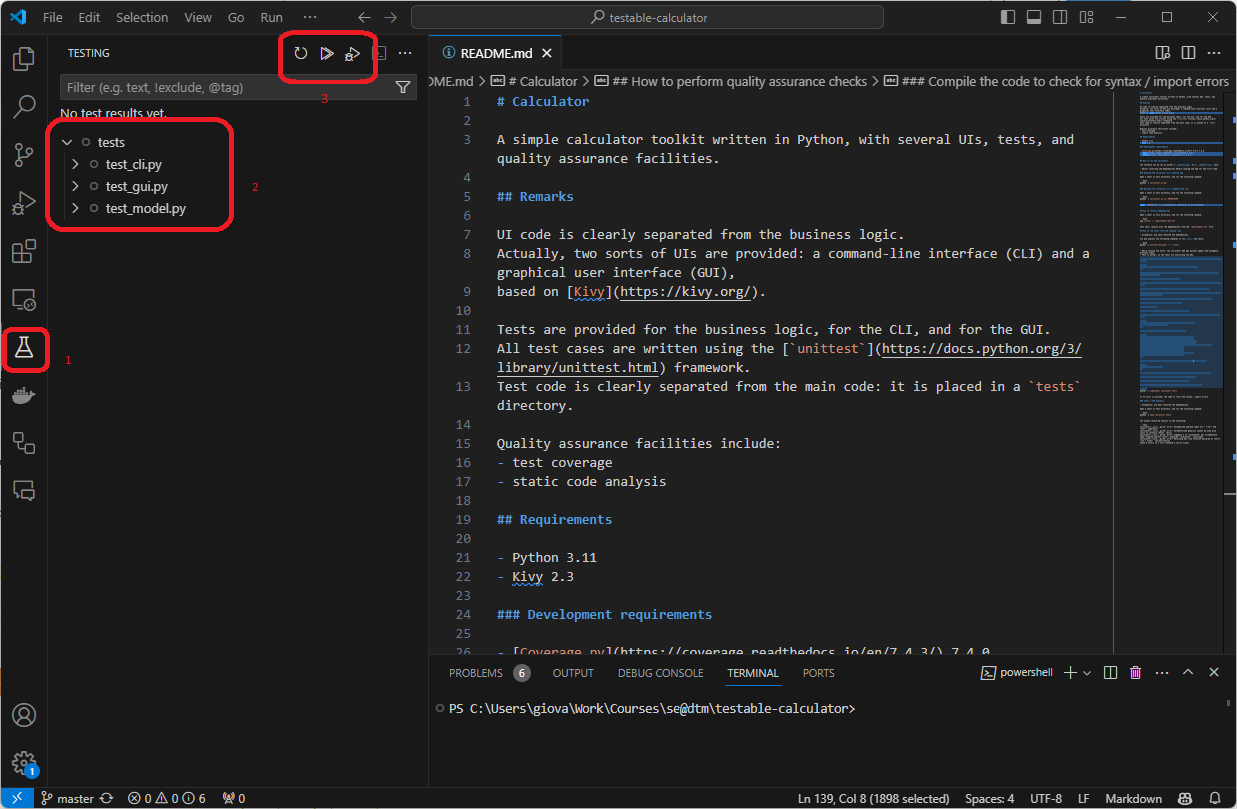The image size is (1237, 809).
Task: Toggle primary side bar layout icon
Action: click(x=1008, y=17)
